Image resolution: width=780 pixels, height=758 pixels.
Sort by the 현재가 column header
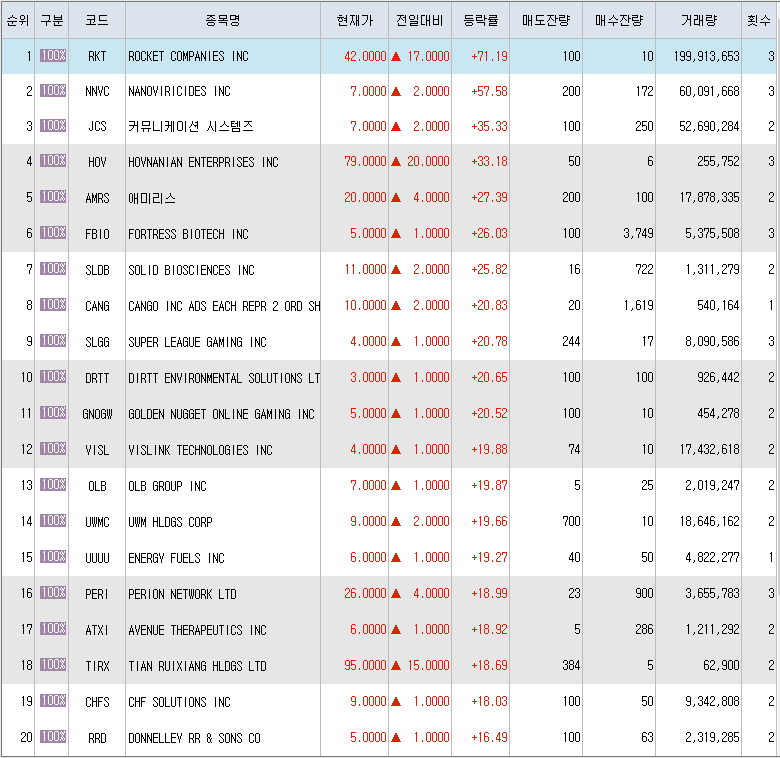(354, 20)
